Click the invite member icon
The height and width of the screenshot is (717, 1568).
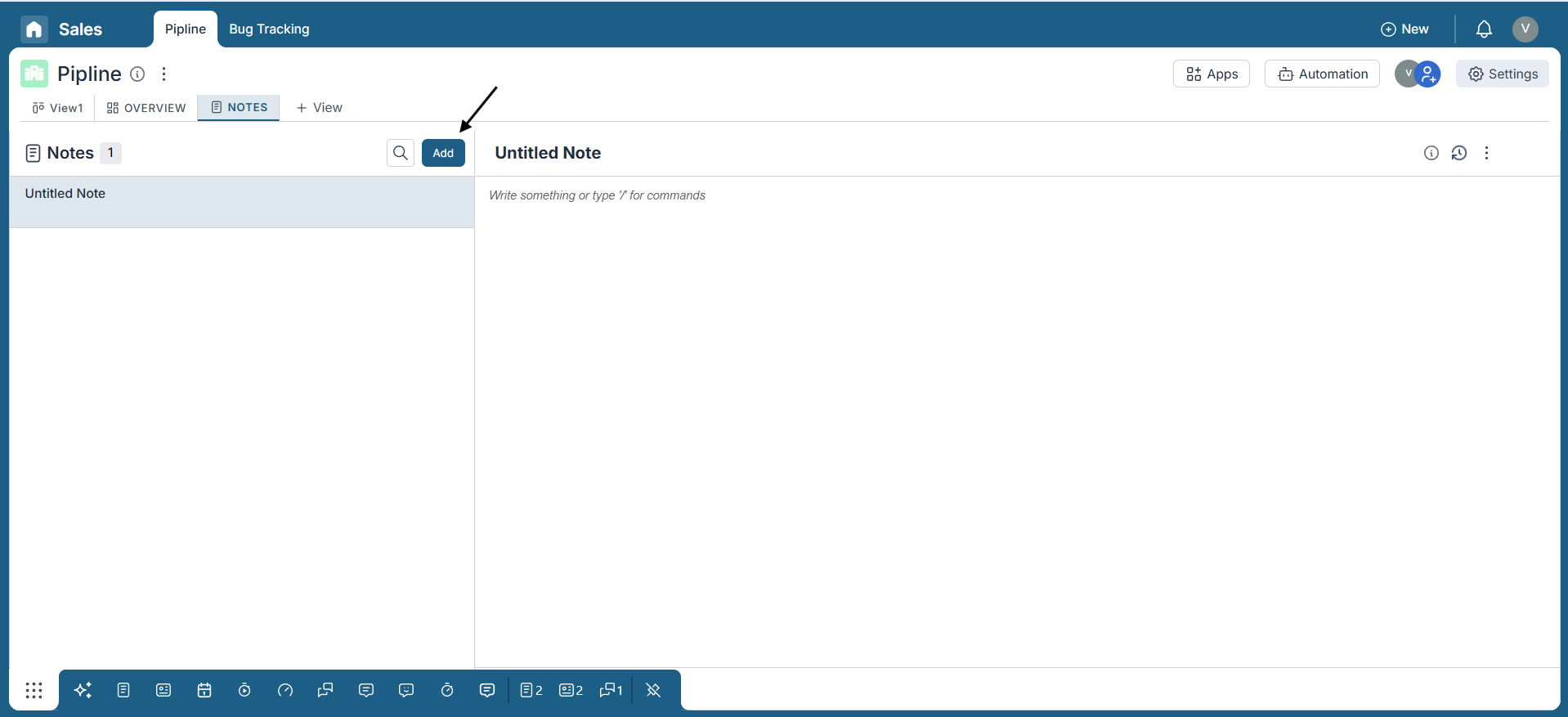click(1428, 74)
